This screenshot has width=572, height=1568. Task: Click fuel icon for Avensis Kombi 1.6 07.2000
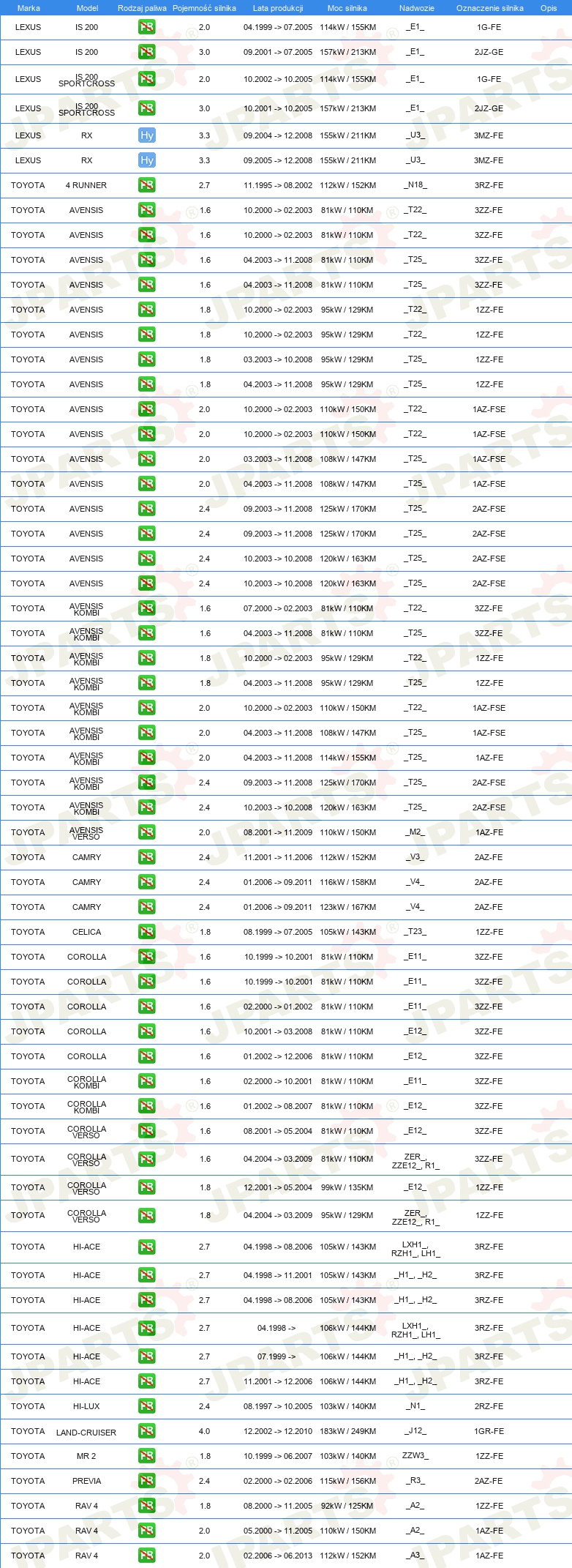(x=147, y=608)
